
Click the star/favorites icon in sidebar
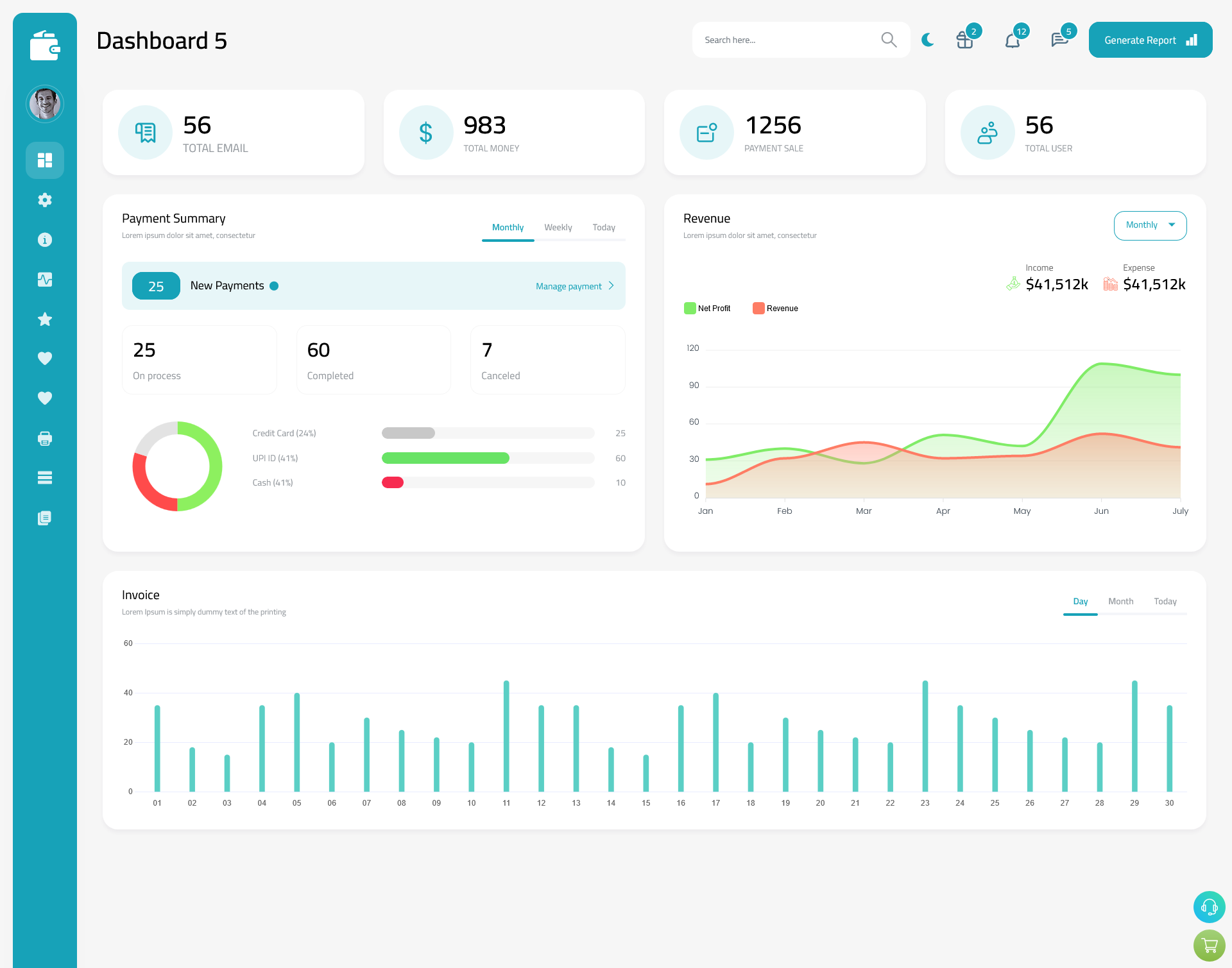[x=45, y=318]
